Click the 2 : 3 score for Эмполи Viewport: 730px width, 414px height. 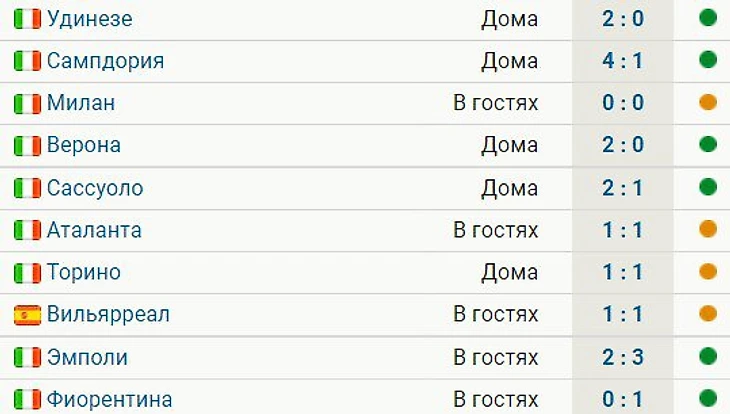click(623, 357)
